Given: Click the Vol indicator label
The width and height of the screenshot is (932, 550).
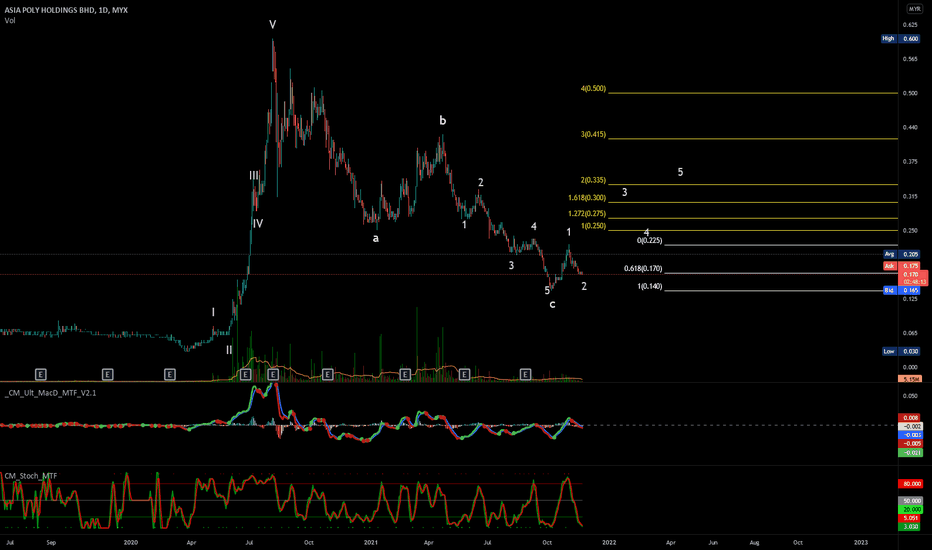Looking at the screenshot, I should pos(10,21).
